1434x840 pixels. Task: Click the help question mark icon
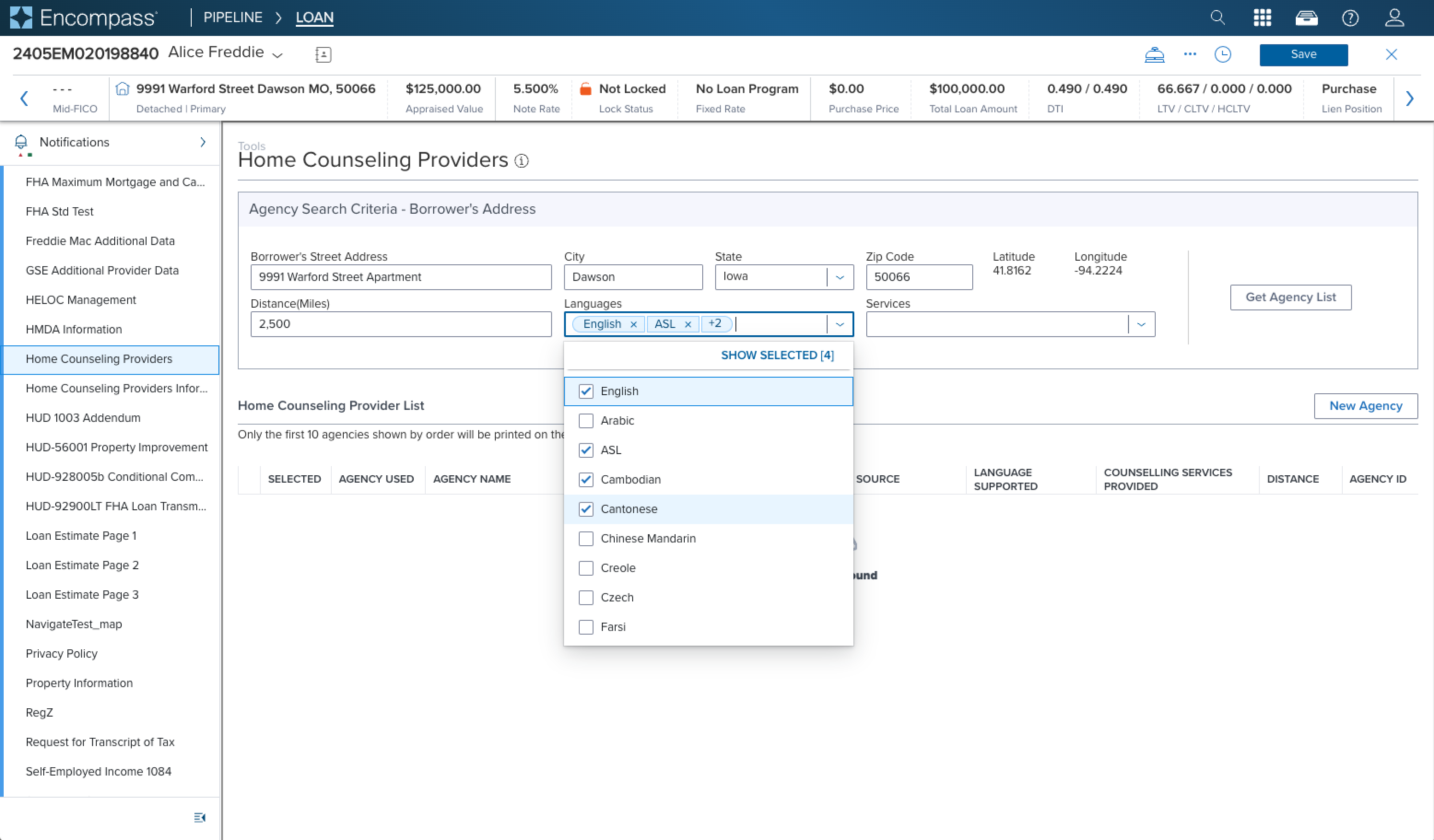(1350, 17)
